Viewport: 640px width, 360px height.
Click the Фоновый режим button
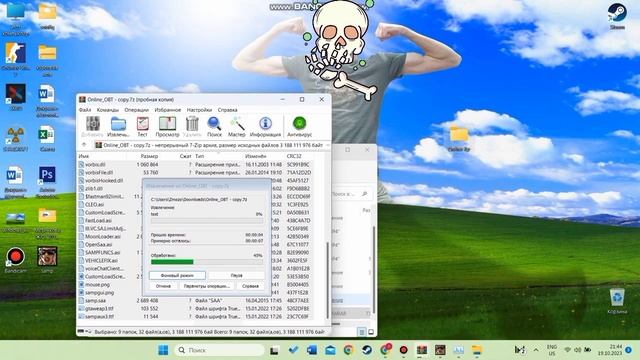pyautogui.click(x=177, y=276)
